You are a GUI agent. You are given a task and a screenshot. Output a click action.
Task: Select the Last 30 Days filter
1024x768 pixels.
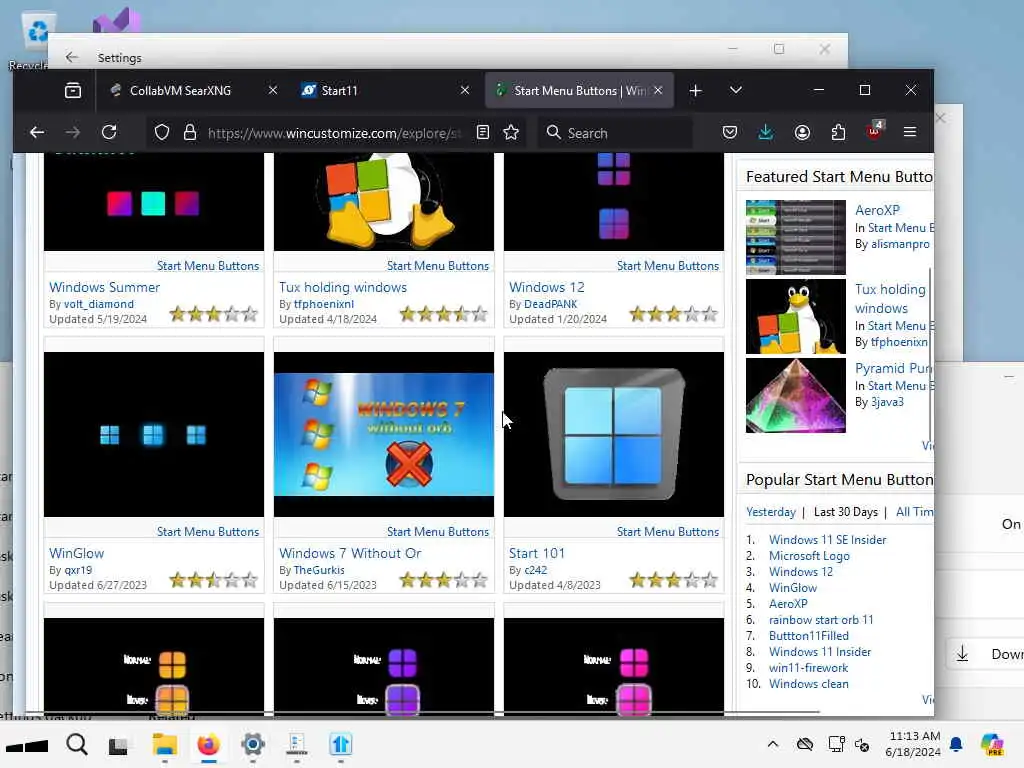click(x=846, y=512)
